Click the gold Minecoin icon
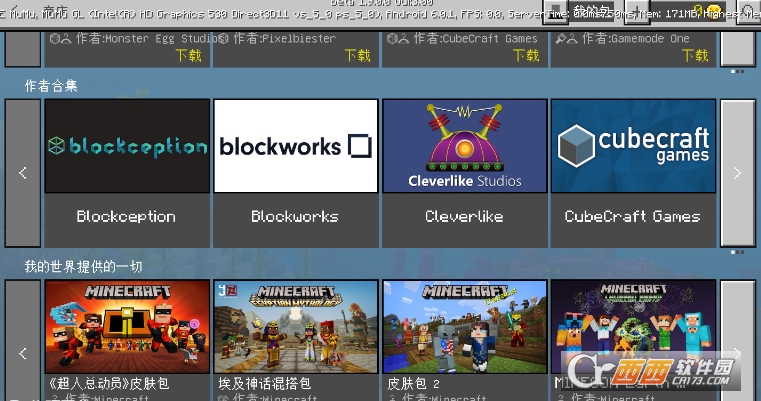Screen dimensions: 761x401 (x=714, y=11)
